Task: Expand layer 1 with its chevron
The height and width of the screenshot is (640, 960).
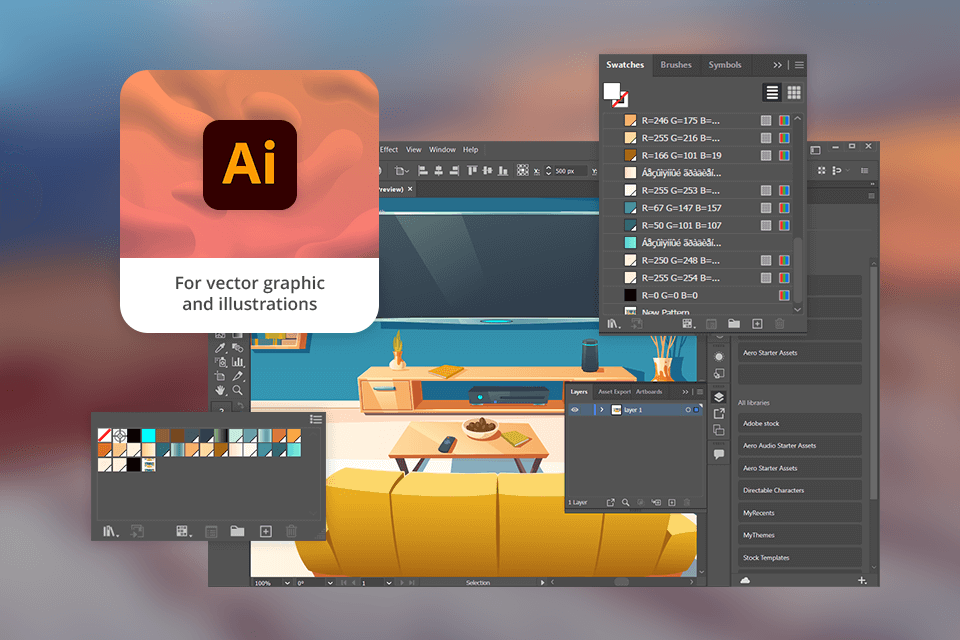Action: pos(602,410)
